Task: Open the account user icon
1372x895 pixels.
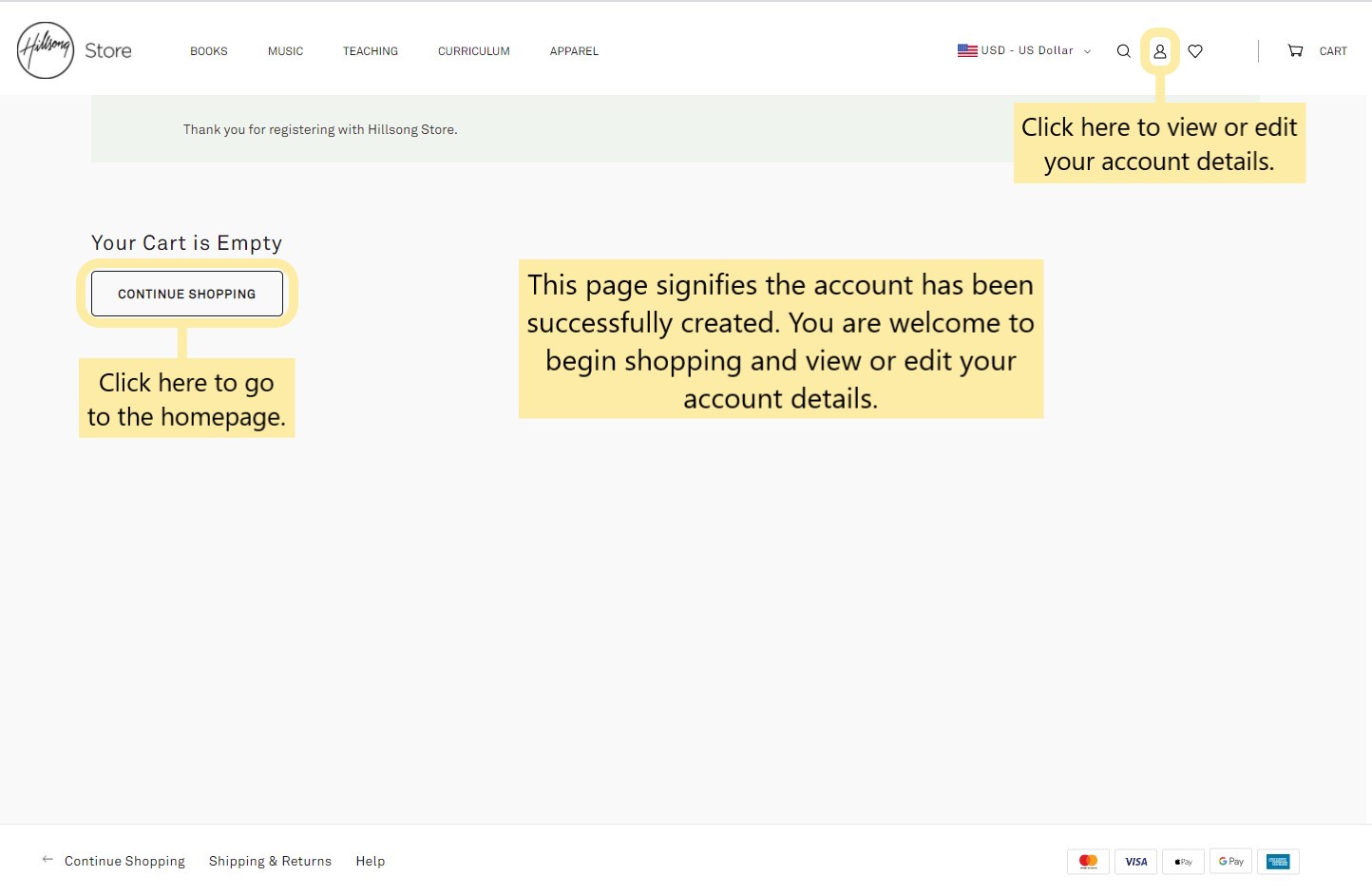Action: 1159,51
